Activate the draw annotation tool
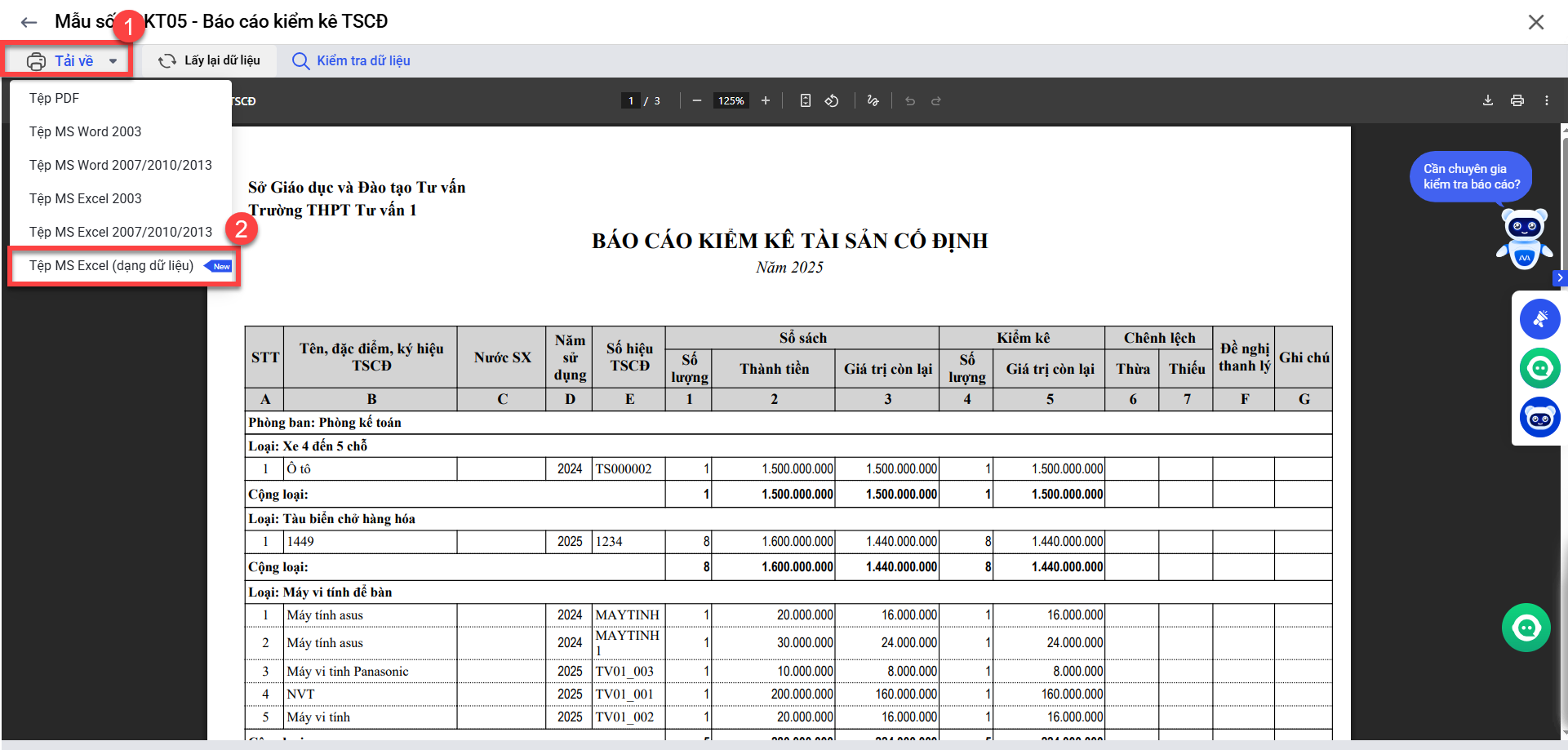This screenshot has width=1568, height=750. (x=873, y=101)
